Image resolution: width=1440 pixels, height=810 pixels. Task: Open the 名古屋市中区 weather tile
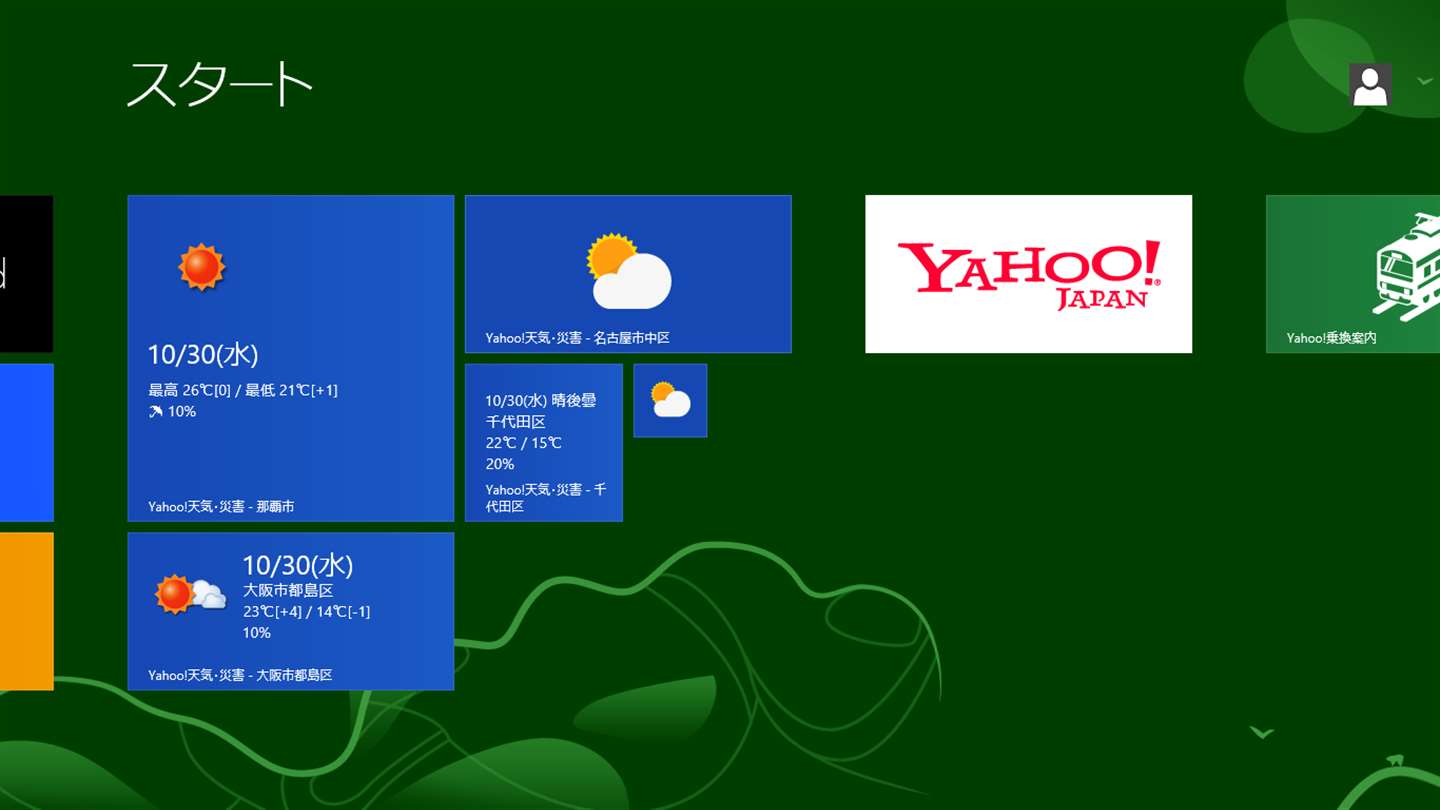pos(628,274)
